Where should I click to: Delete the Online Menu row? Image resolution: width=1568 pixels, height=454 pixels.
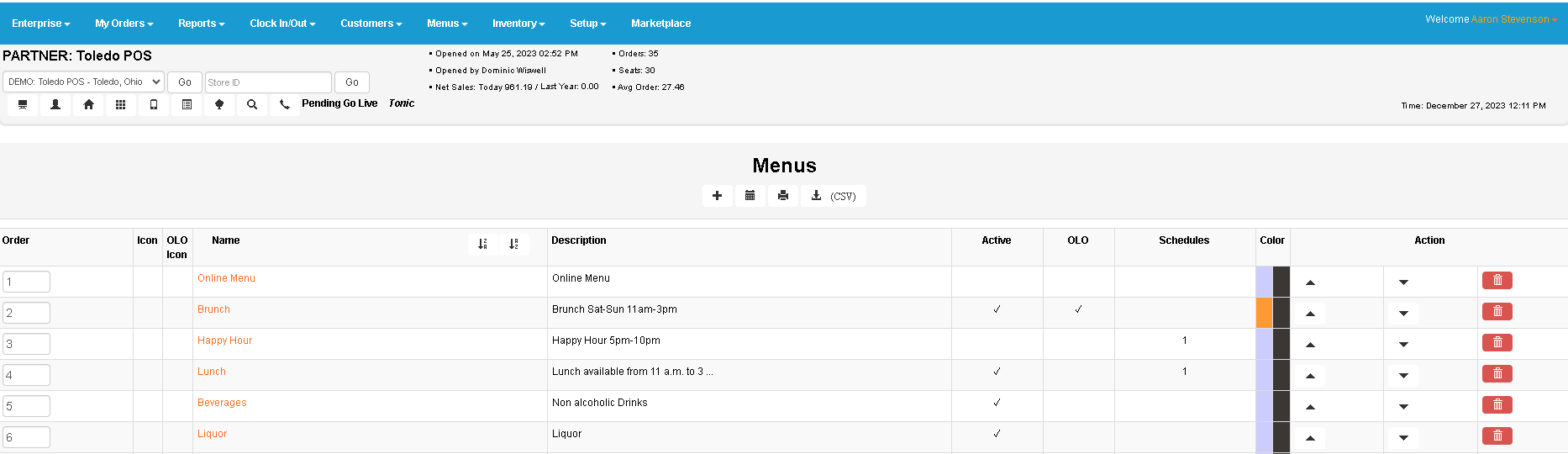click(1497, 281)
